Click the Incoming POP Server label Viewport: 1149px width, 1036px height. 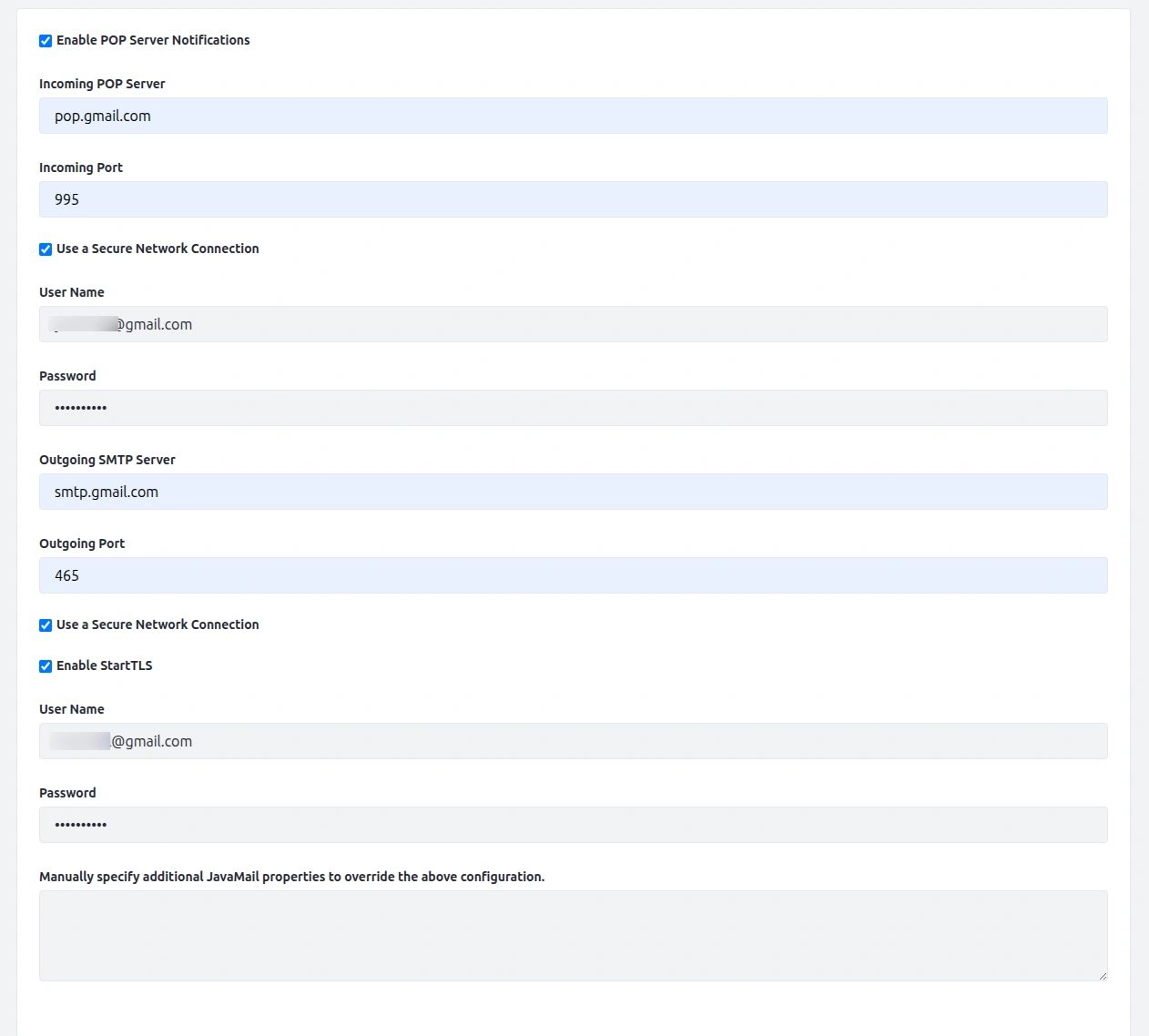coord(102,84)
